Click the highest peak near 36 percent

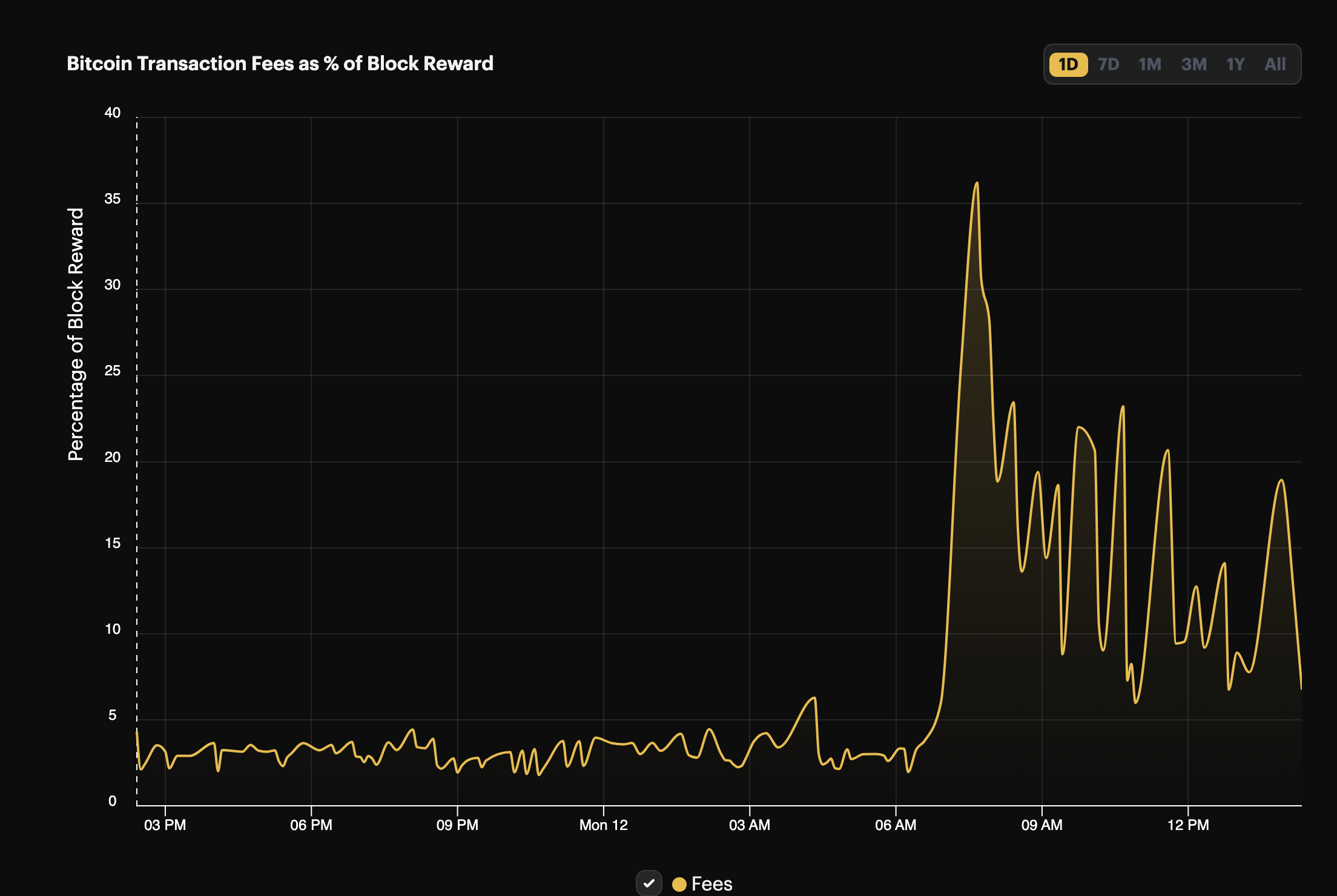(977, 183)
